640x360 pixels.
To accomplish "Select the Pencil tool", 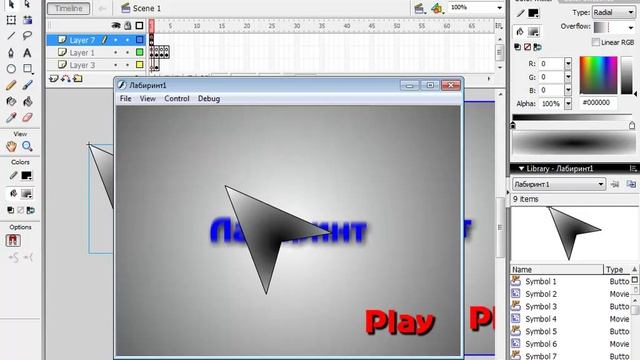I will [x=11, y=85].
